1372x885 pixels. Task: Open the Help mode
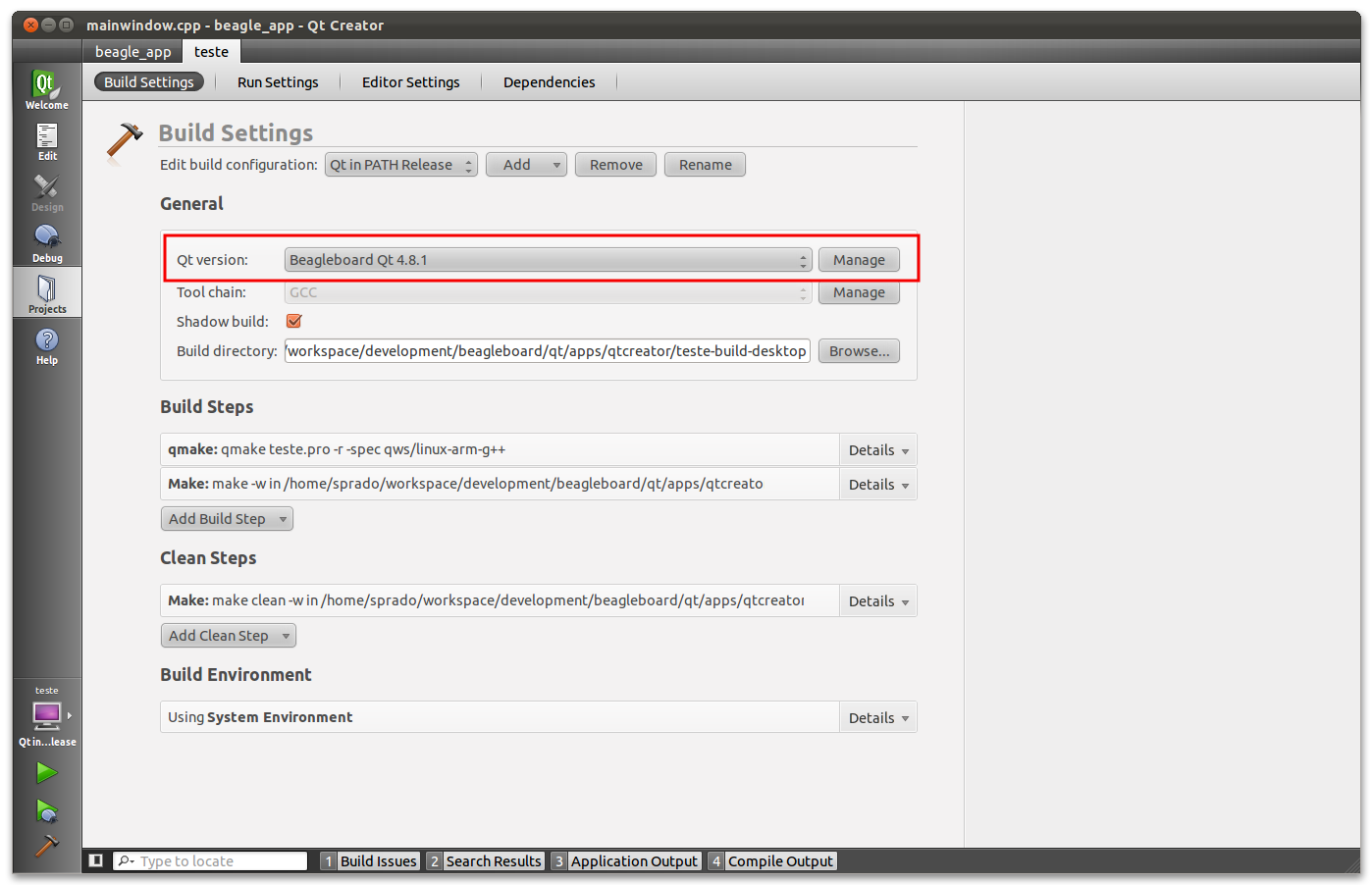(47, 345)
